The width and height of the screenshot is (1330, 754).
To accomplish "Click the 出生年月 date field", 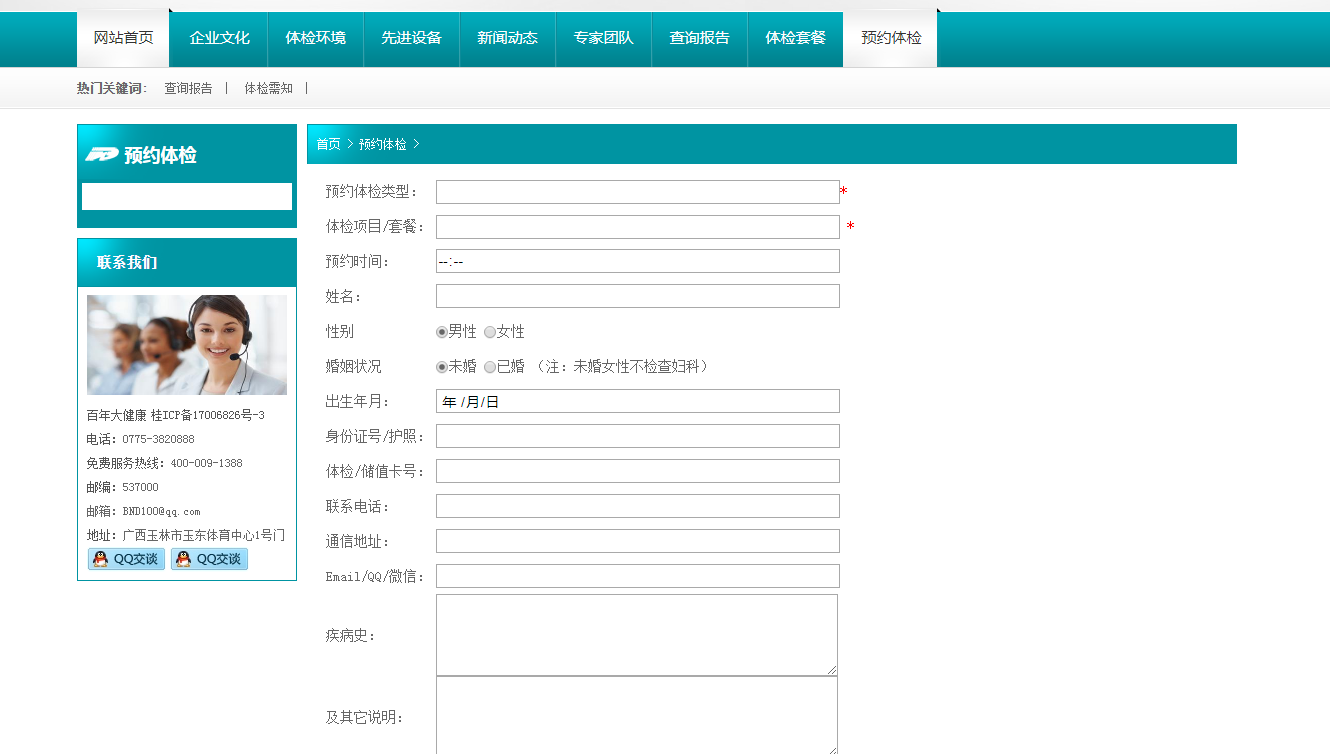I will click(x=637, y=401).
